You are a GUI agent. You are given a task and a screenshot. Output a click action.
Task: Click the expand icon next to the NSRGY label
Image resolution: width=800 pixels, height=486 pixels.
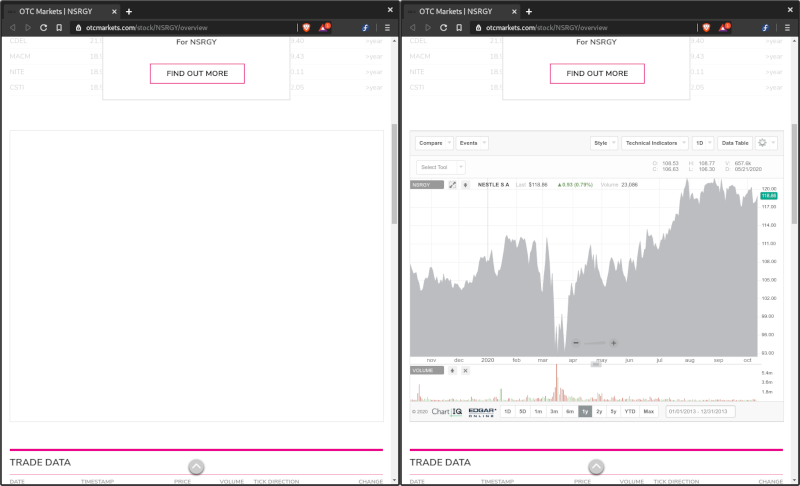click(452, 185)
